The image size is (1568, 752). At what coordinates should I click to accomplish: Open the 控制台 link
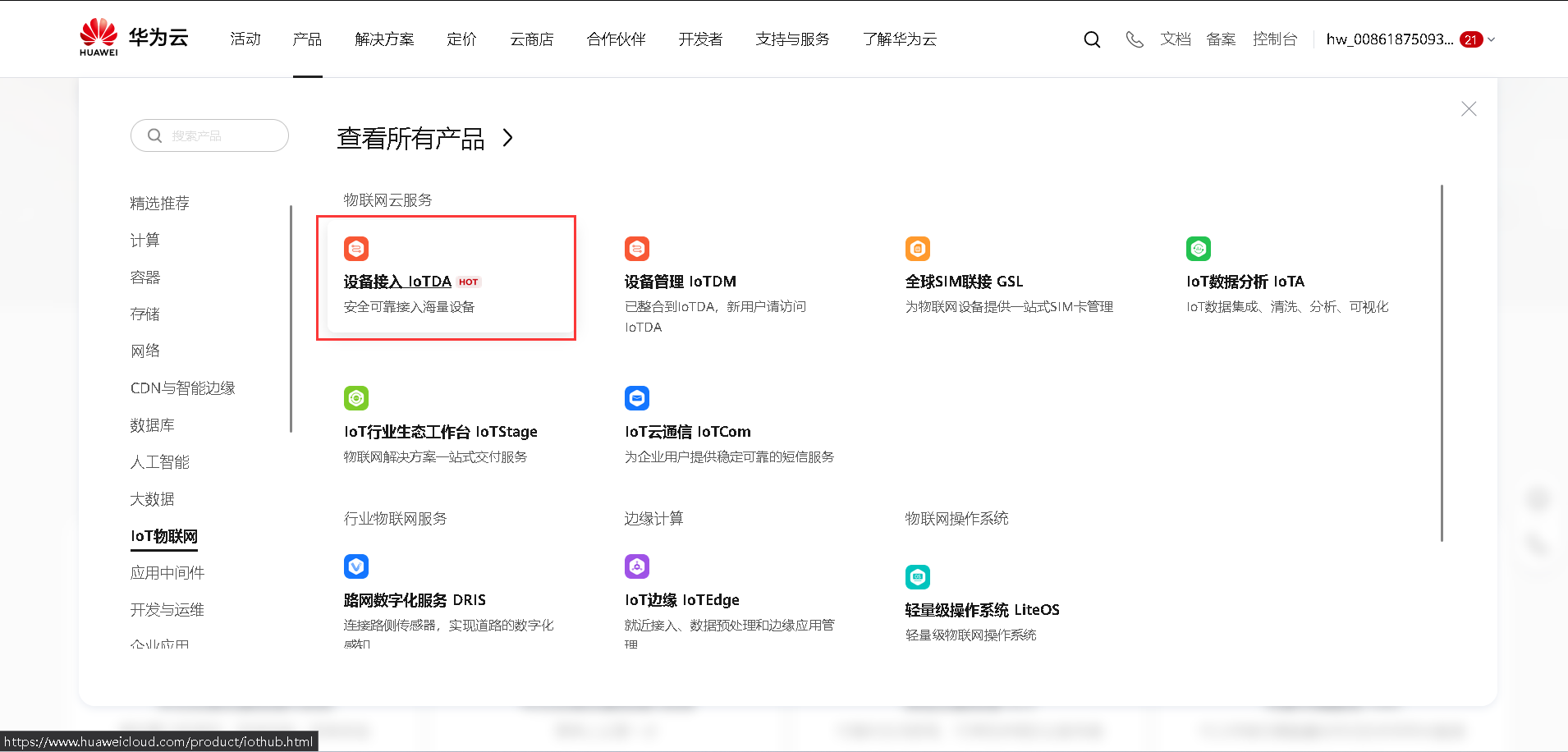(1276, 39)
